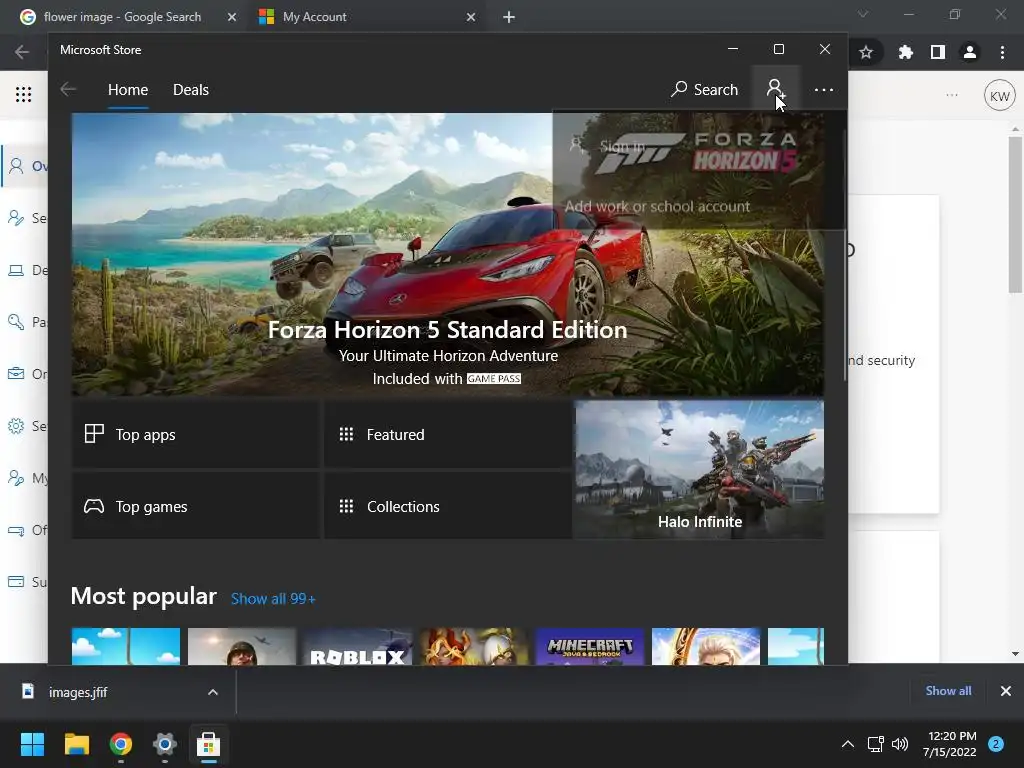Open the Top apps tile

click(196, 434)
